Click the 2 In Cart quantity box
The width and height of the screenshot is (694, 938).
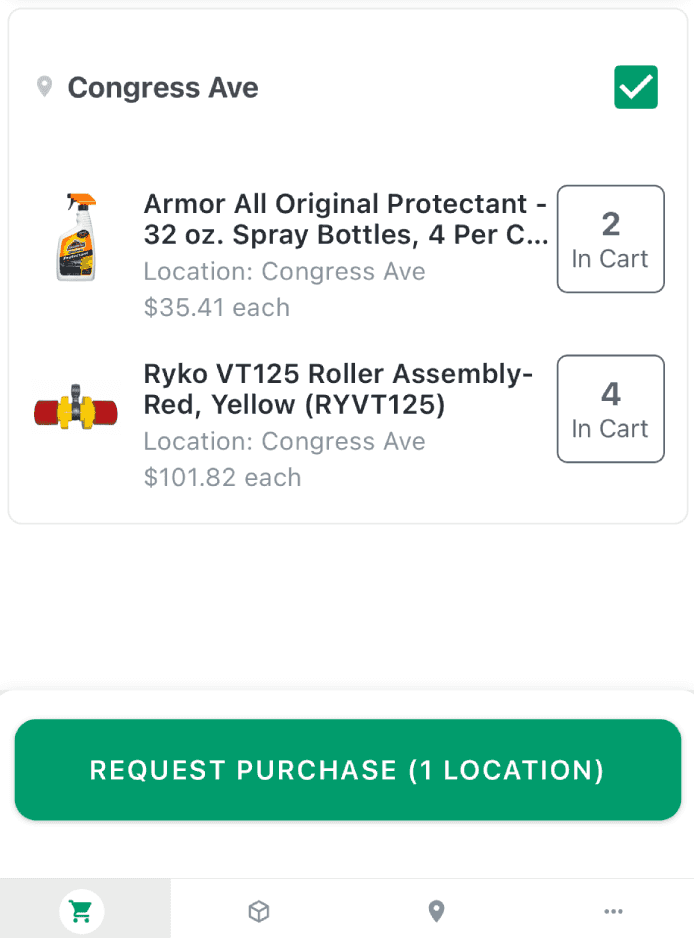(611, 239)
